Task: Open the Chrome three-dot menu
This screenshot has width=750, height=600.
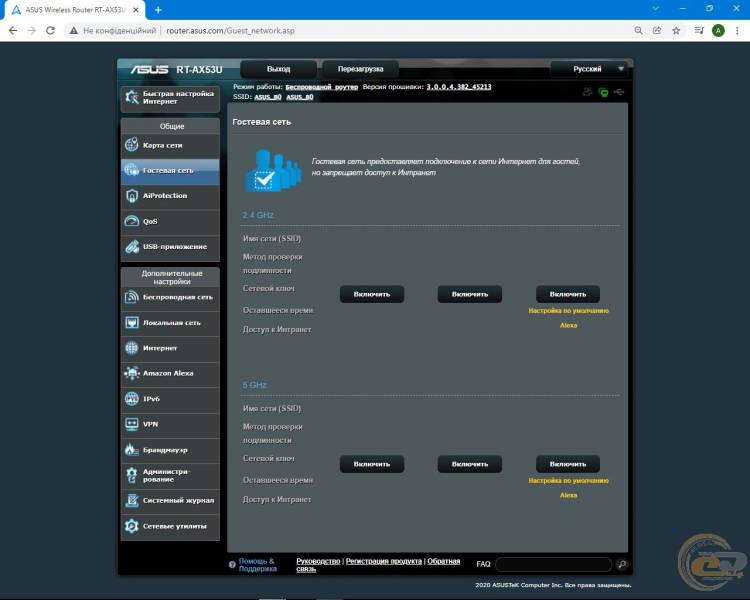Action: click(738, 31)
